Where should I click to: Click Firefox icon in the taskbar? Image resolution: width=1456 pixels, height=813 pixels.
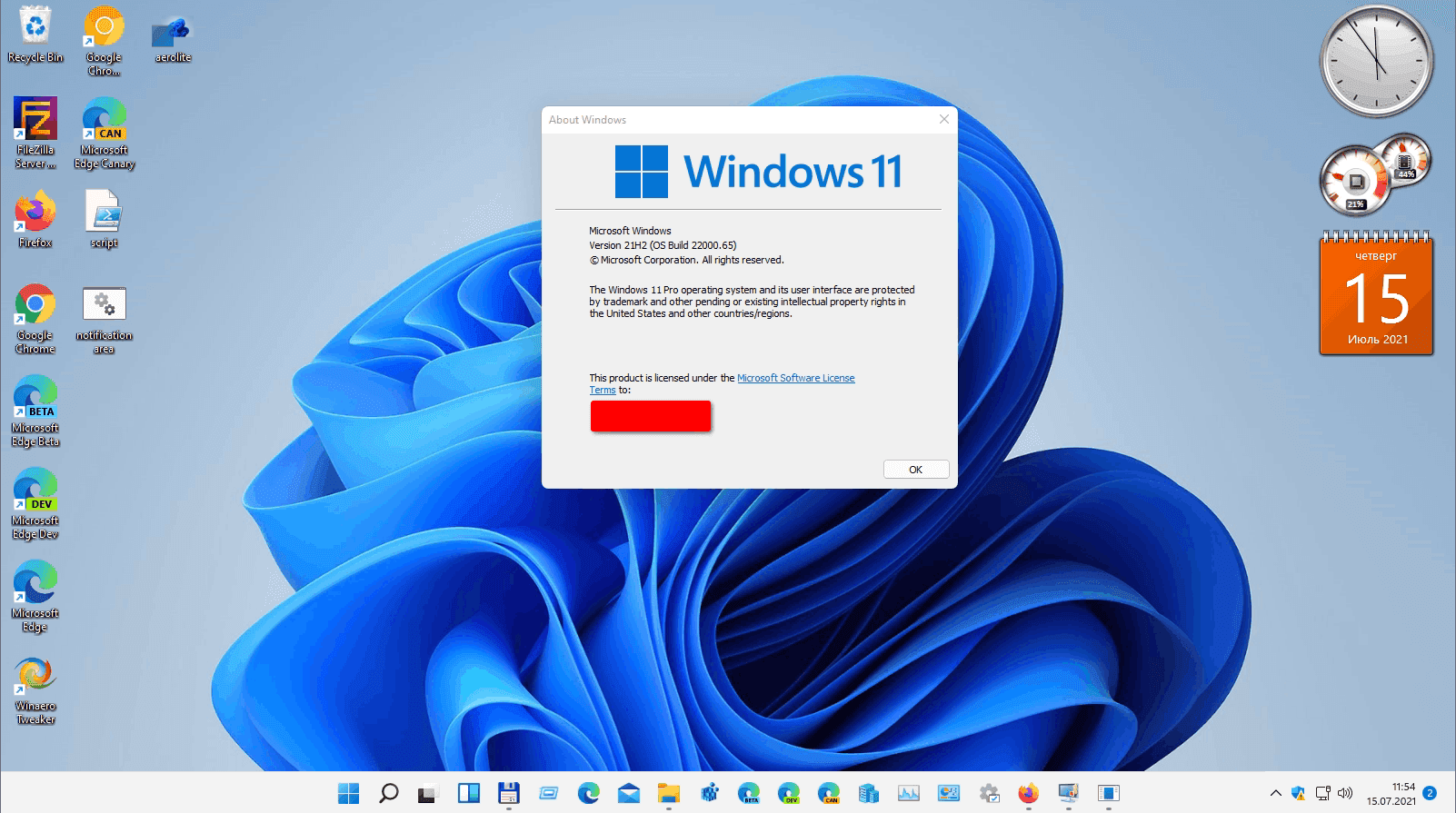(1028, 793)
